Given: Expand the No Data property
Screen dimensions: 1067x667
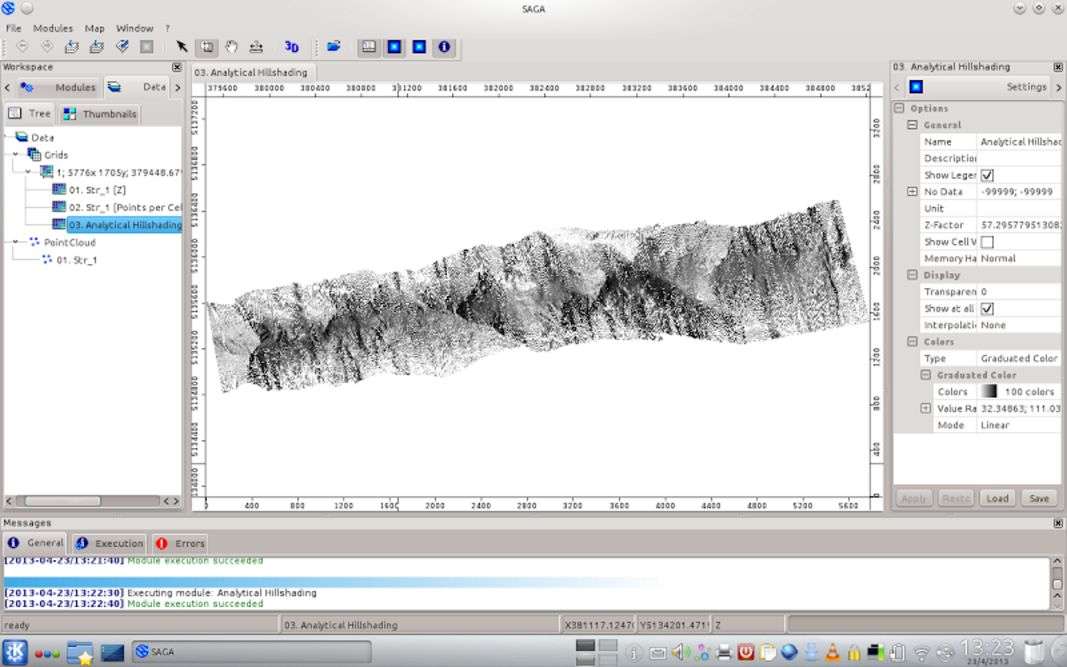Looking at the screenshot, I should click(912, 192).
